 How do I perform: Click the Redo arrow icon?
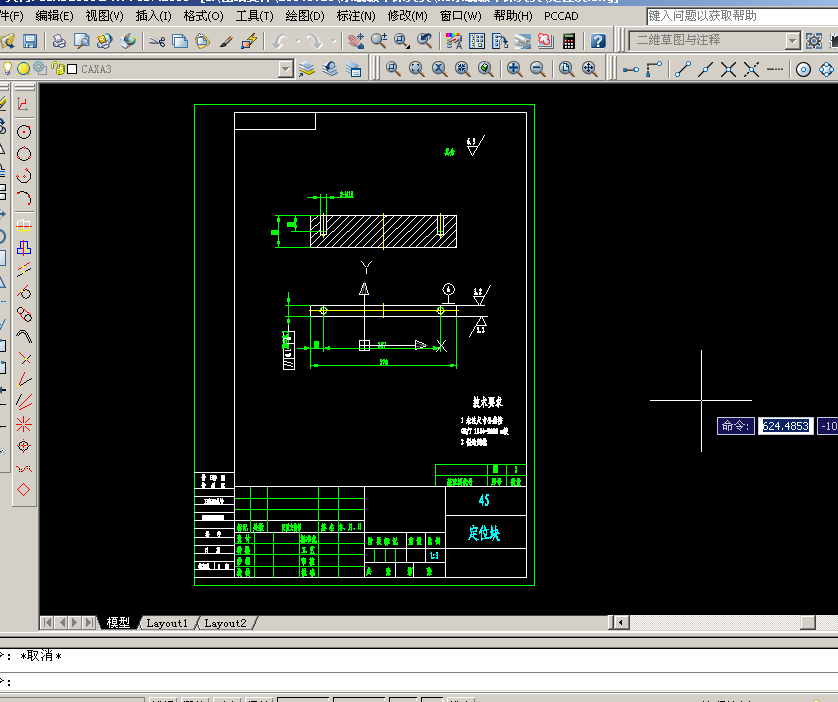[x=315, y=41]
